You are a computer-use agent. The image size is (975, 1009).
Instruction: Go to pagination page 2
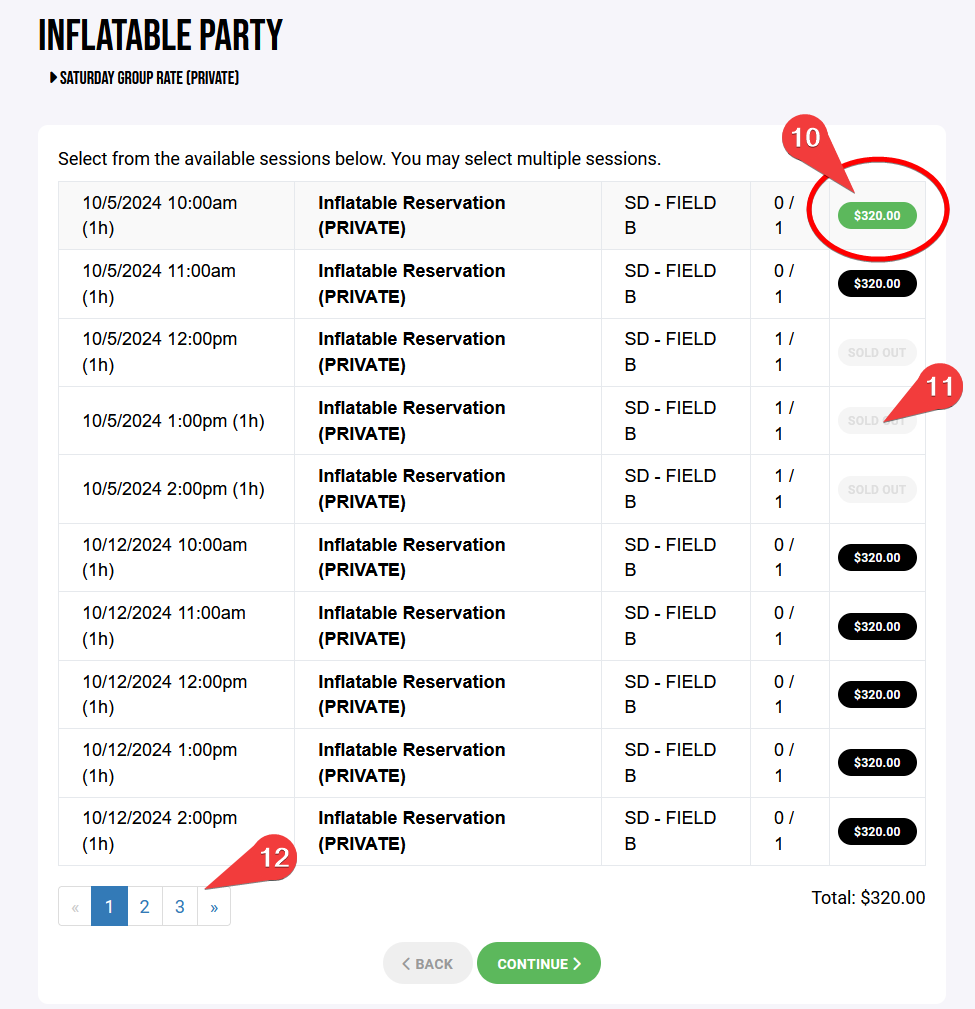pos(145,907)
